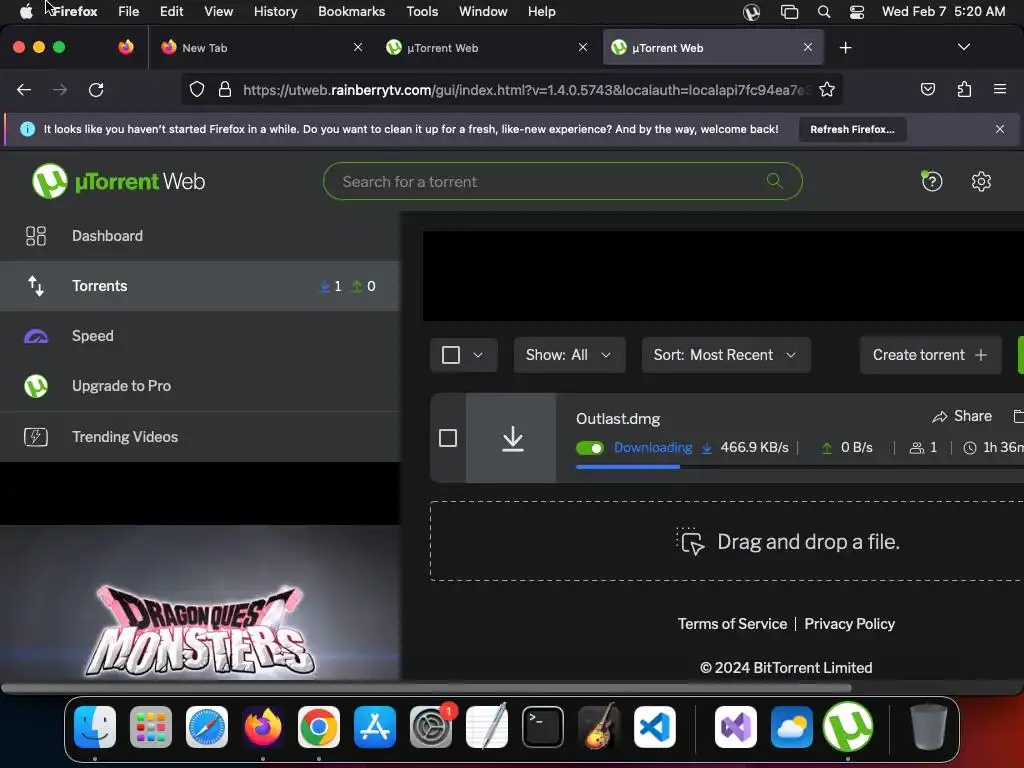Viewport: 1024px width, 768px height.
Task: Open Trending Videos sidebar item
Action: click(x=200, y=437)
